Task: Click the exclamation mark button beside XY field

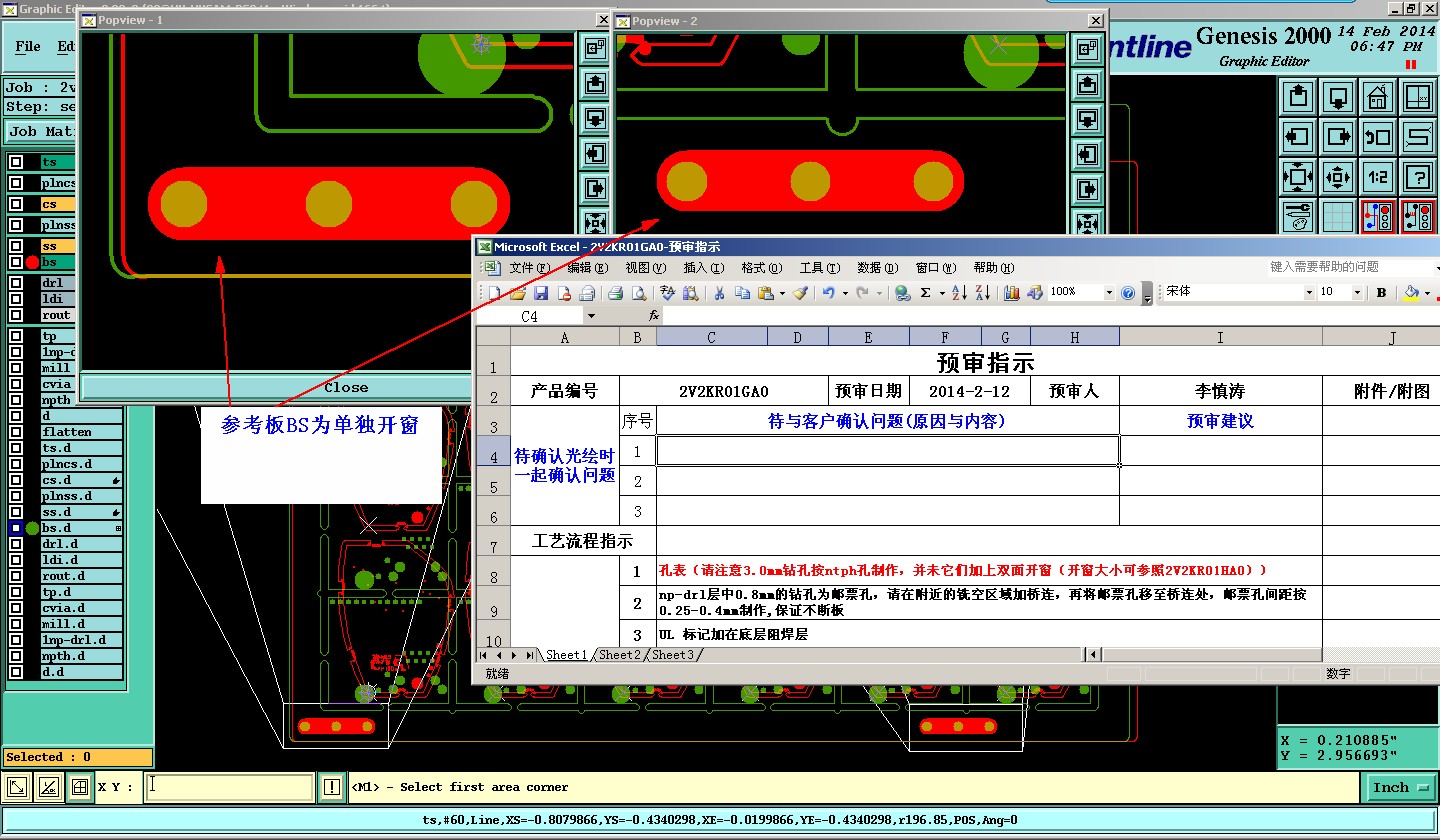Action: (x=331, y=788)
